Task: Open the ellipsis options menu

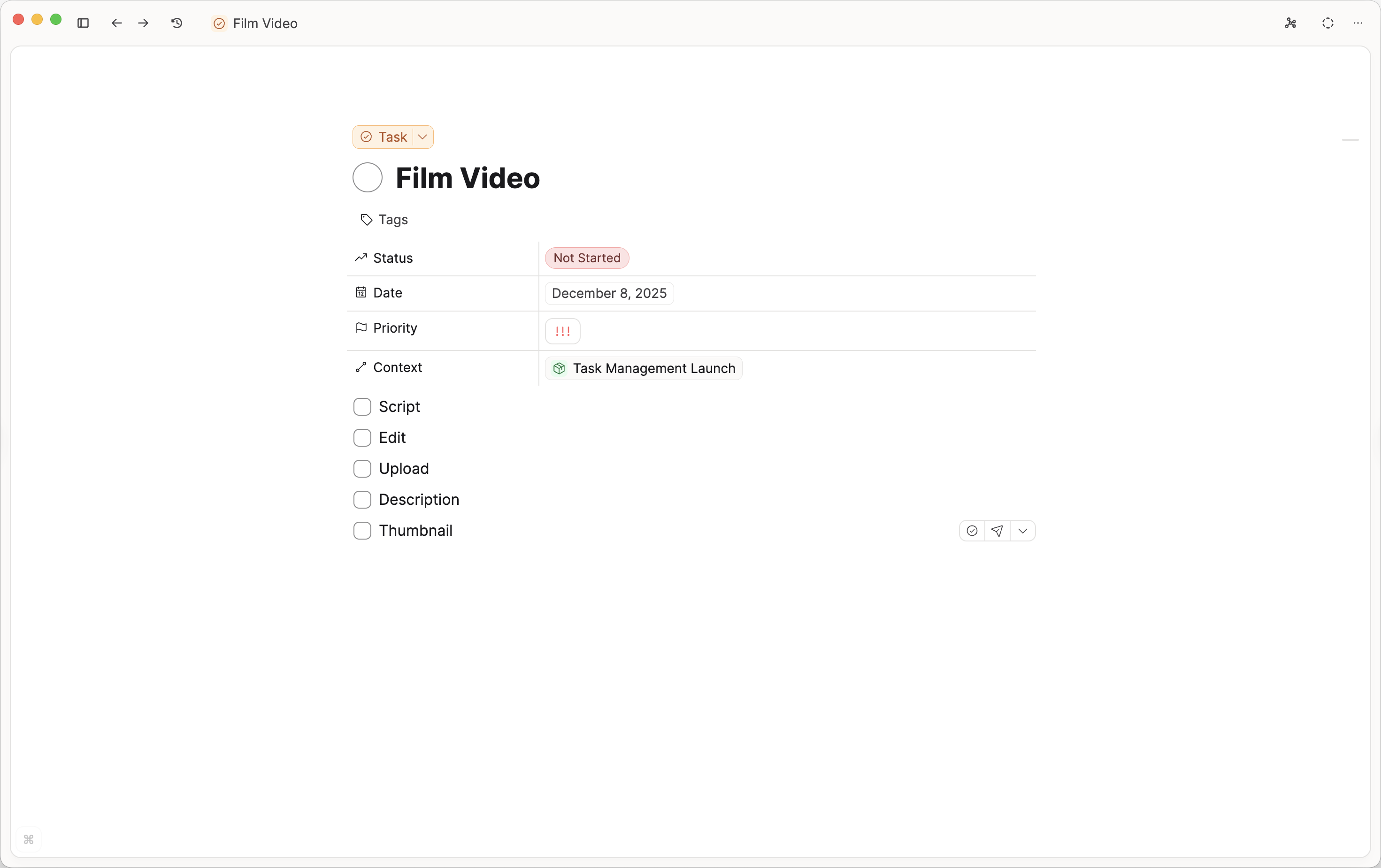Action: [1358, 23]
